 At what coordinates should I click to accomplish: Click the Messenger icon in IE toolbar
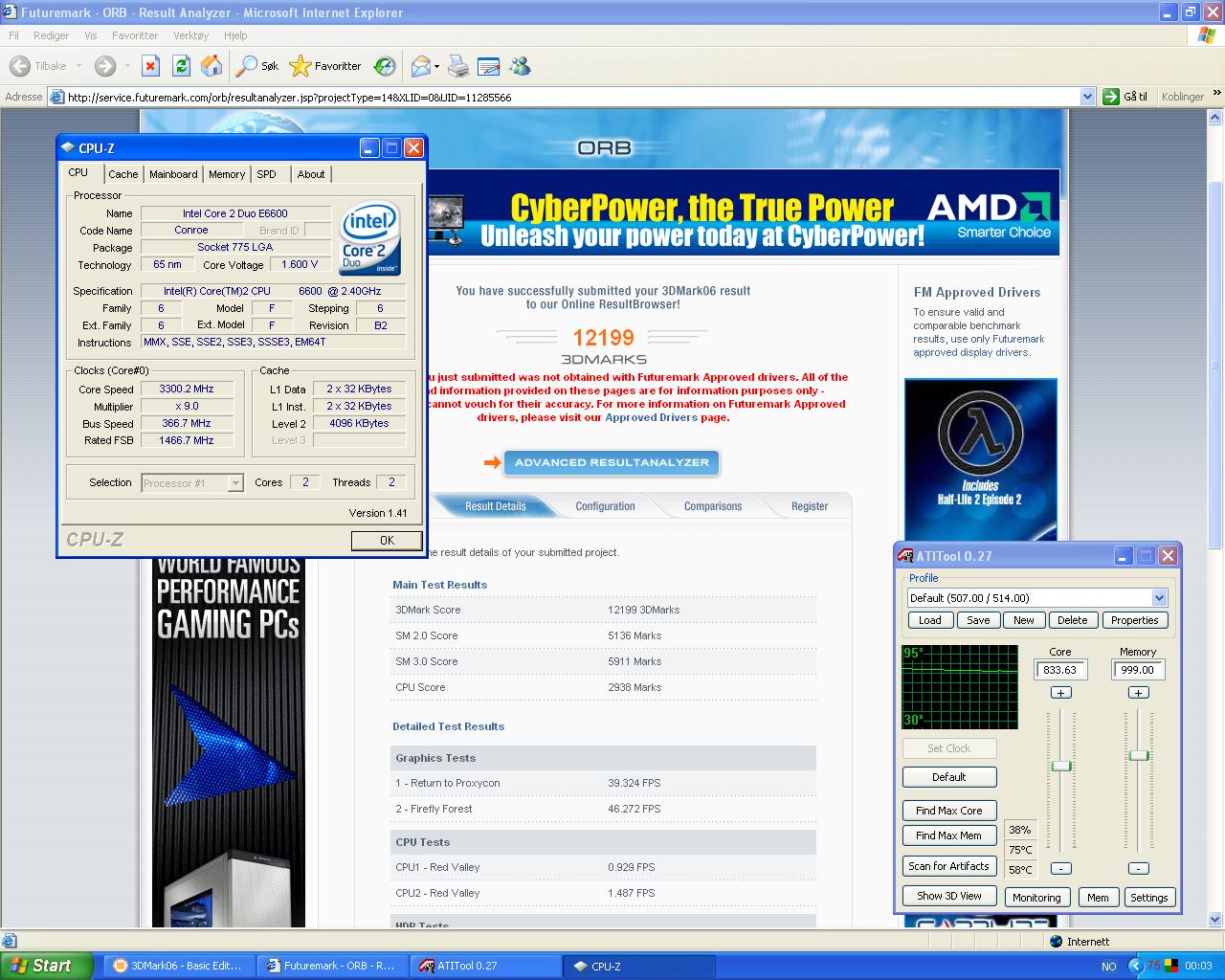point(520,66)
